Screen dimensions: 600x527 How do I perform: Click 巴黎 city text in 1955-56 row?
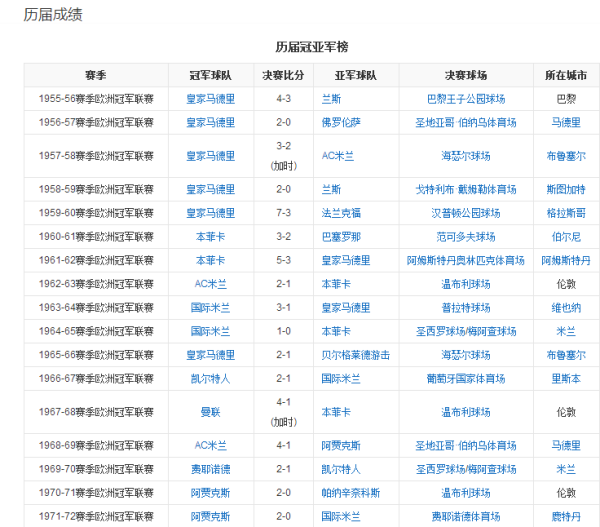click(566, 99)
